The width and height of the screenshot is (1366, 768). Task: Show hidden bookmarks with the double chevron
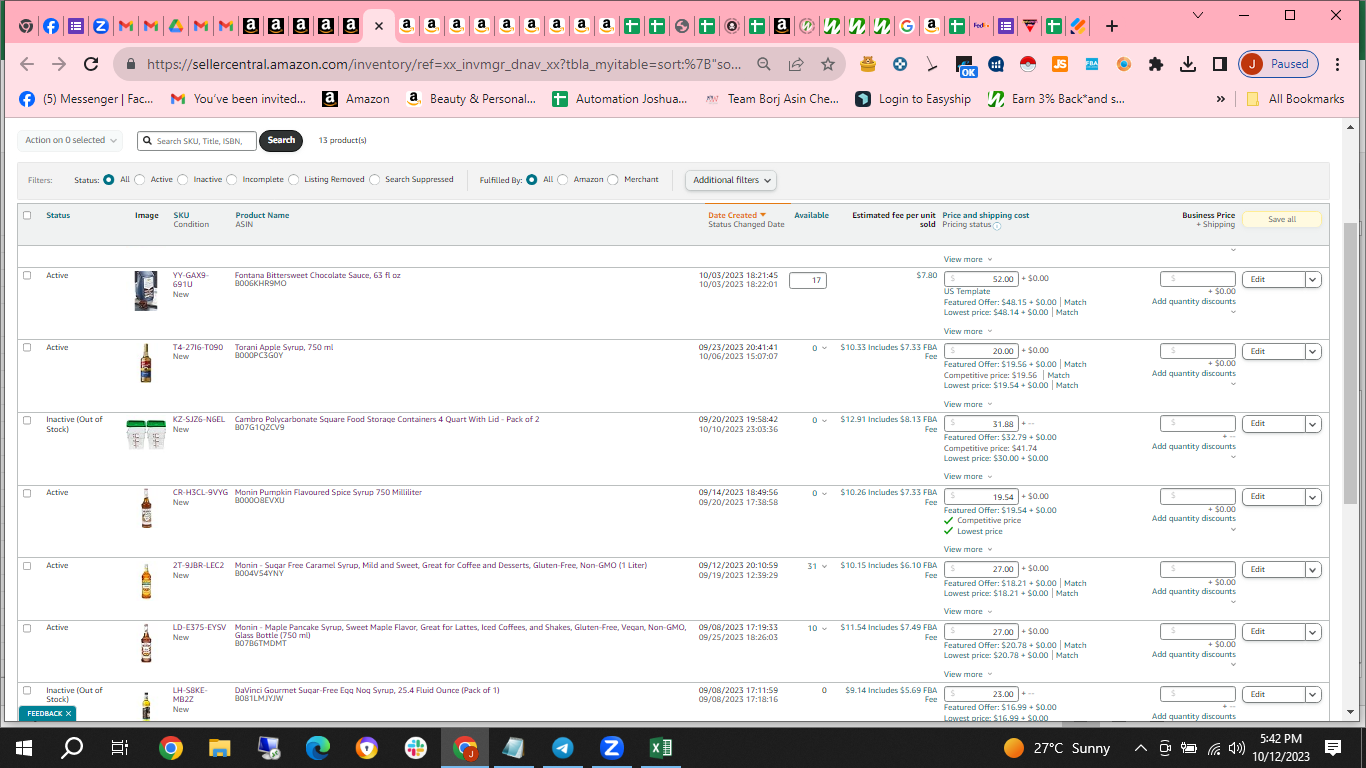pos(1220,99)
